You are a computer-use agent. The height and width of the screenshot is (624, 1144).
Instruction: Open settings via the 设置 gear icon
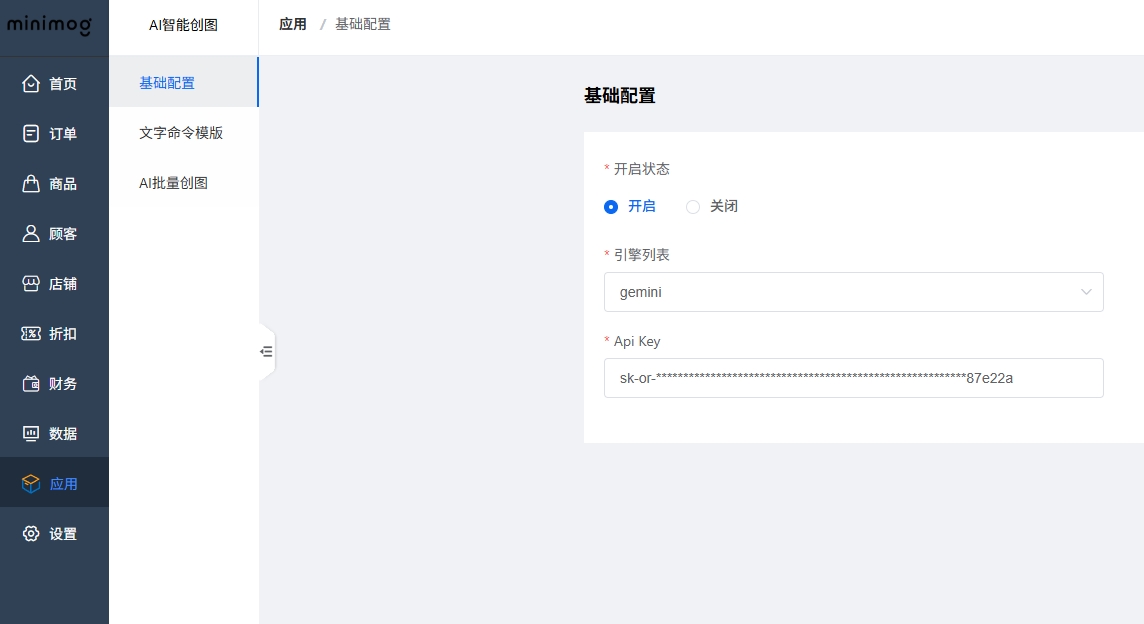tap(31, 534)
